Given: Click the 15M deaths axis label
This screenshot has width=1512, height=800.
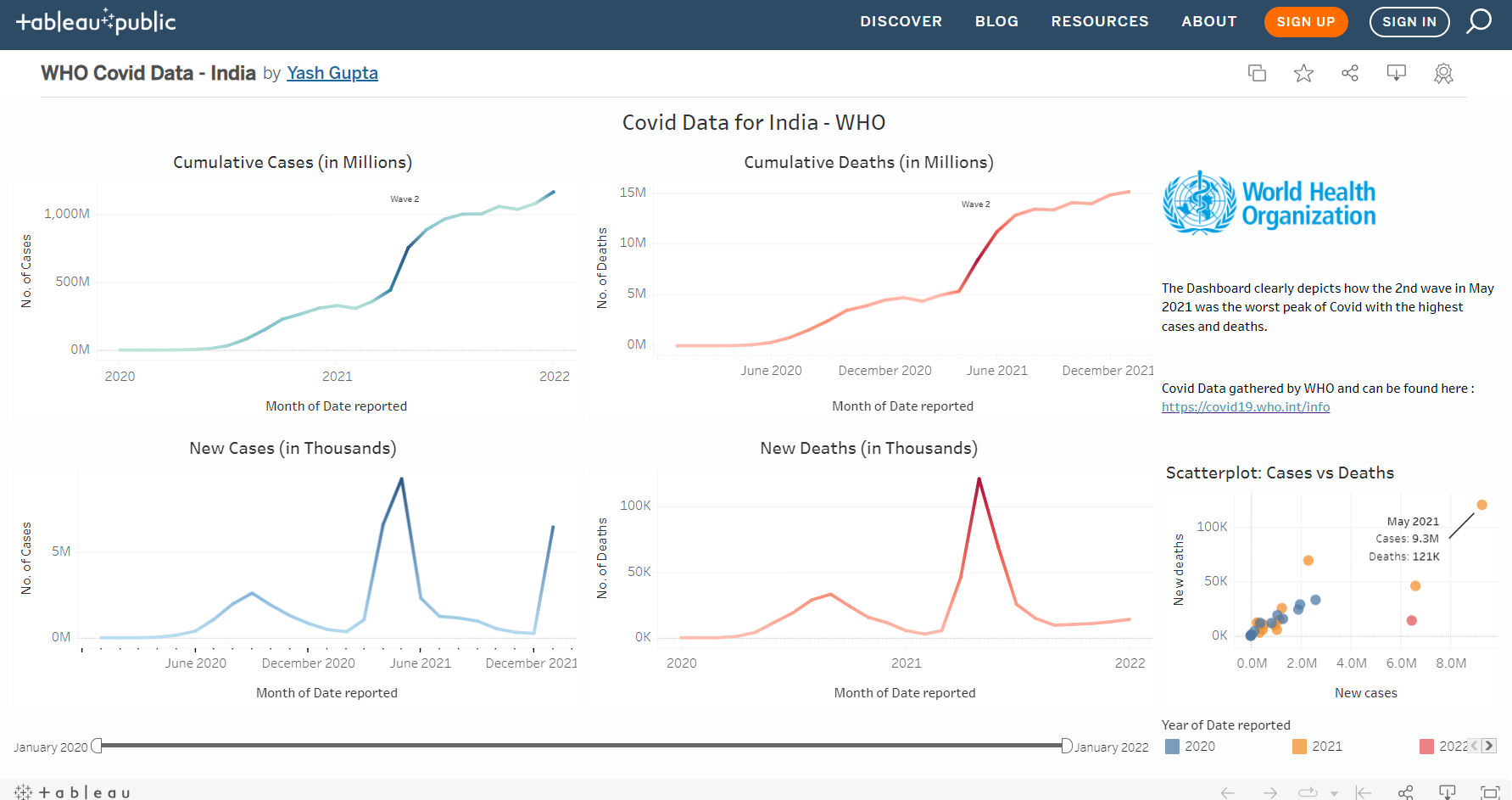Looking at the screenshot, I should tap(633, 193).
